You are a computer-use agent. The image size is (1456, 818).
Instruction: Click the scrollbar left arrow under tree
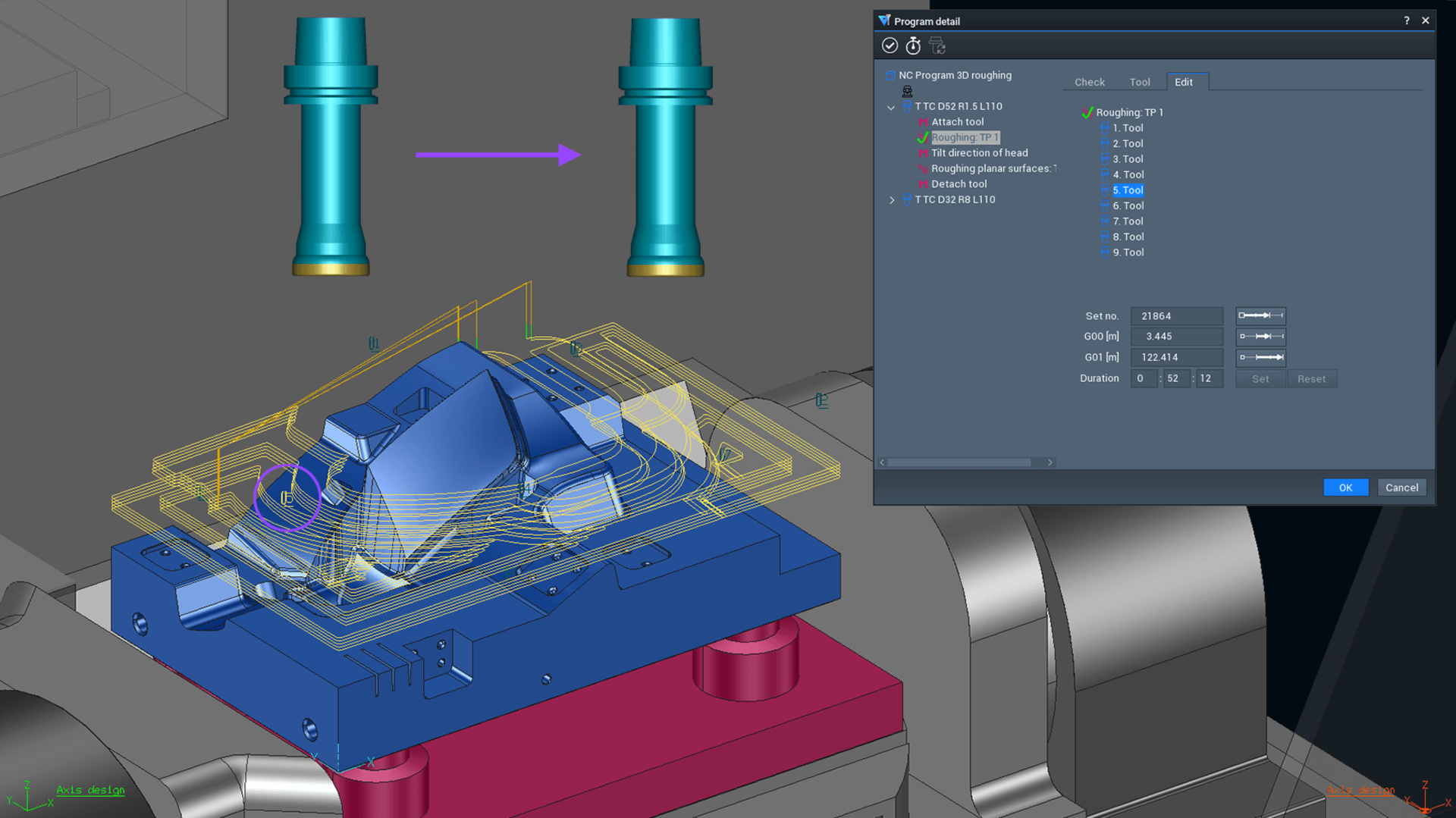click(882, 462)
